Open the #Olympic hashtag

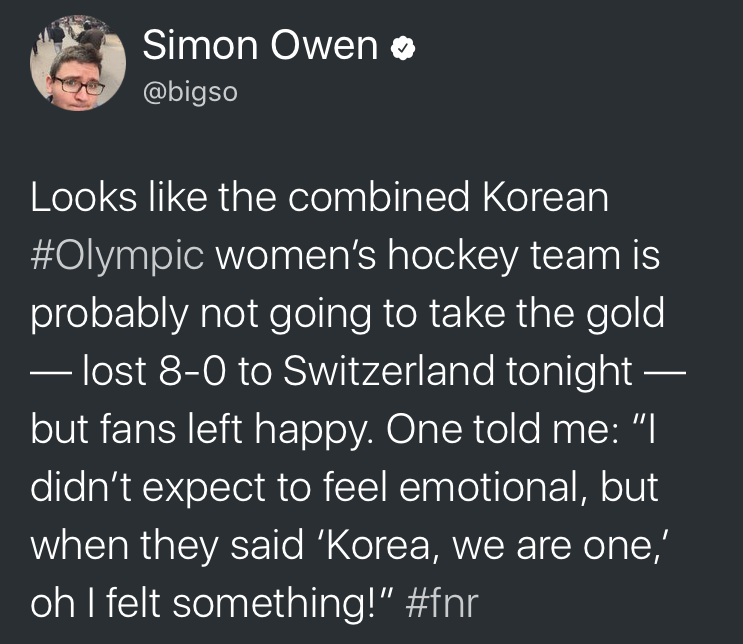click(x=117, y=255)
